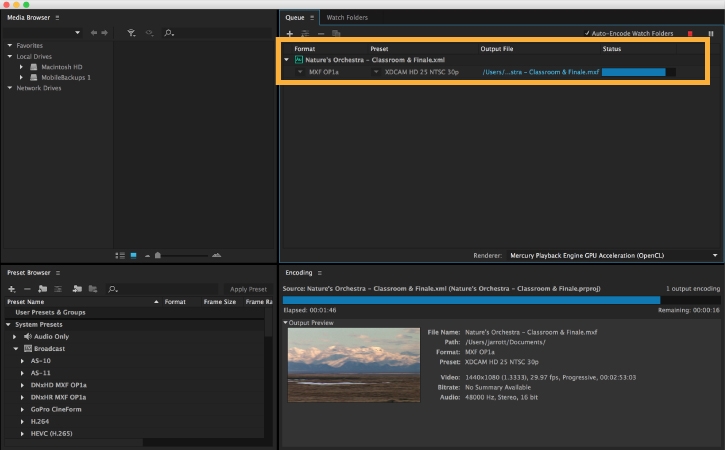Switch Media Browser to list view

point(121,255)
